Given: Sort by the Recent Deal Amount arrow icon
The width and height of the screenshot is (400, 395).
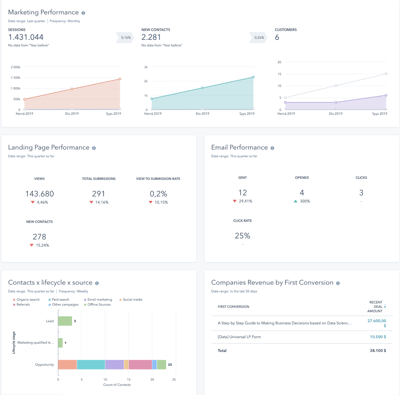Looking at the screenshot, I should [x=385, y=306].
